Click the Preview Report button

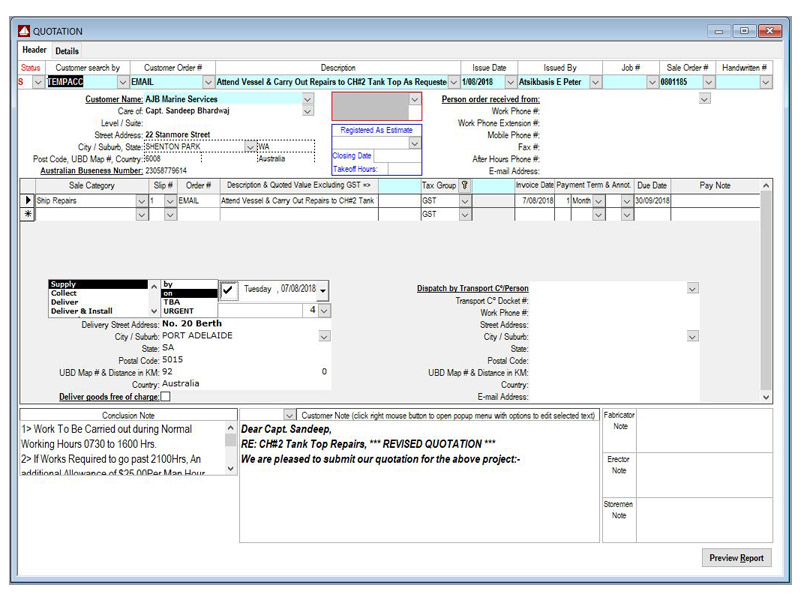736,558
